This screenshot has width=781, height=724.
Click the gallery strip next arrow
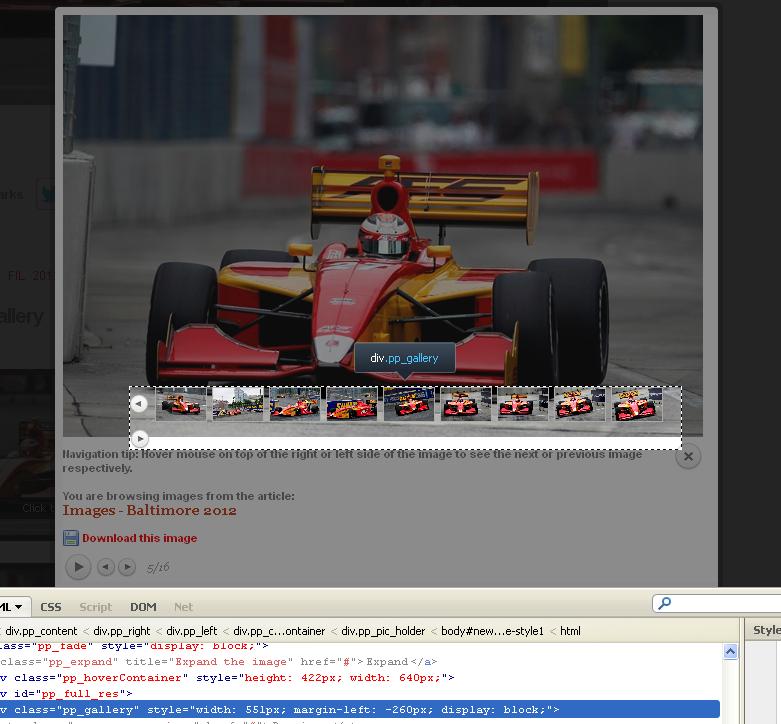click(x=140, y=439)
